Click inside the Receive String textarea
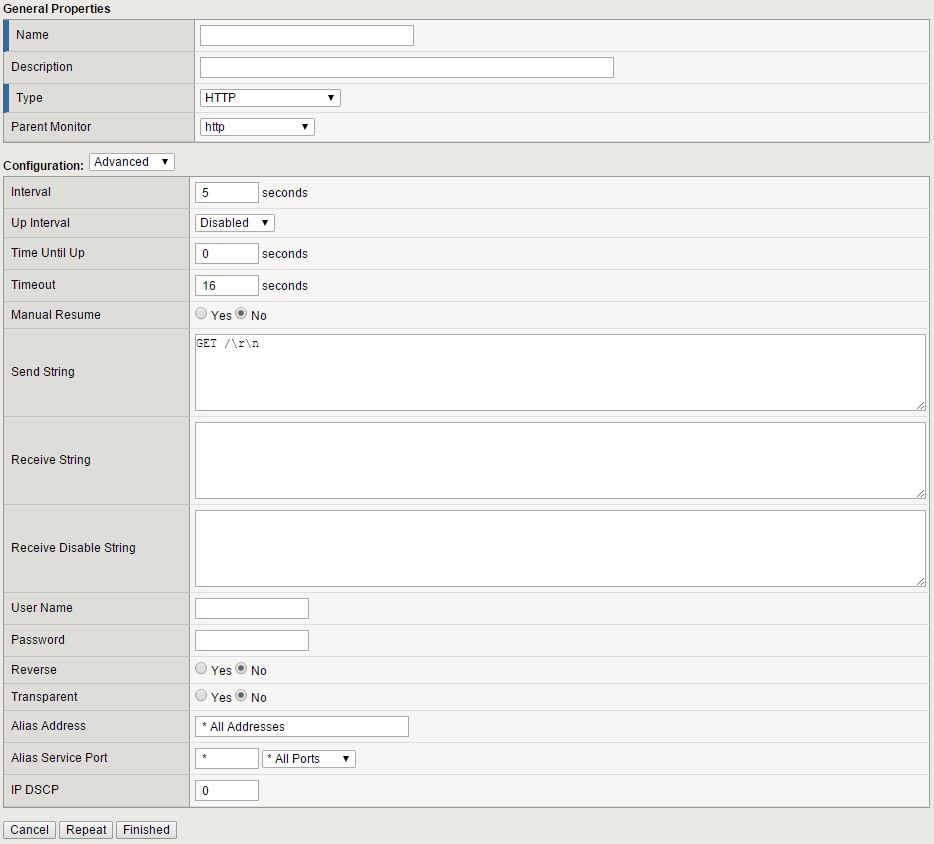 pyautogui.click(x=559, y=460)
